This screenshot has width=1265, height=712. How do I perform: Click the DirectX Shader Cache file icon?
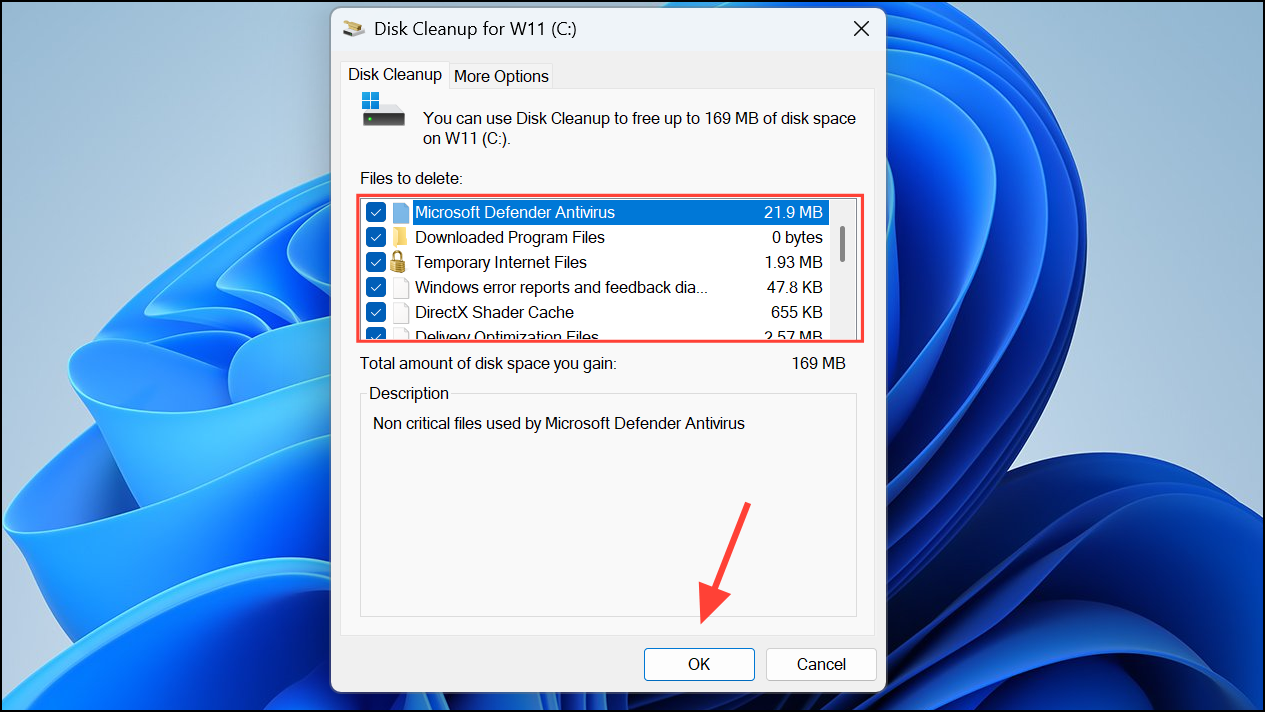[401, 312]
